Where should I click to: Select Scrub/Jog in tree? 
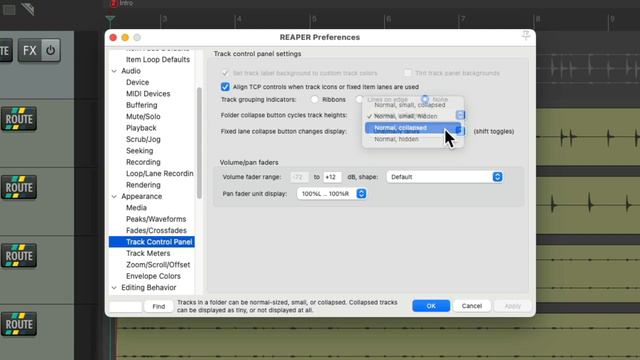pos(143,140)
